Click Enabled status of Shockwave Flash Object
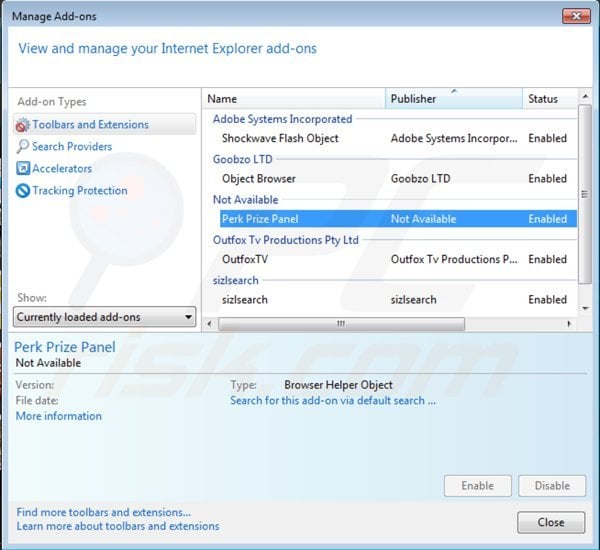Image resolution: width=600 pixels, height=550 pixels. pyautogui.click(x=548, y=138)
